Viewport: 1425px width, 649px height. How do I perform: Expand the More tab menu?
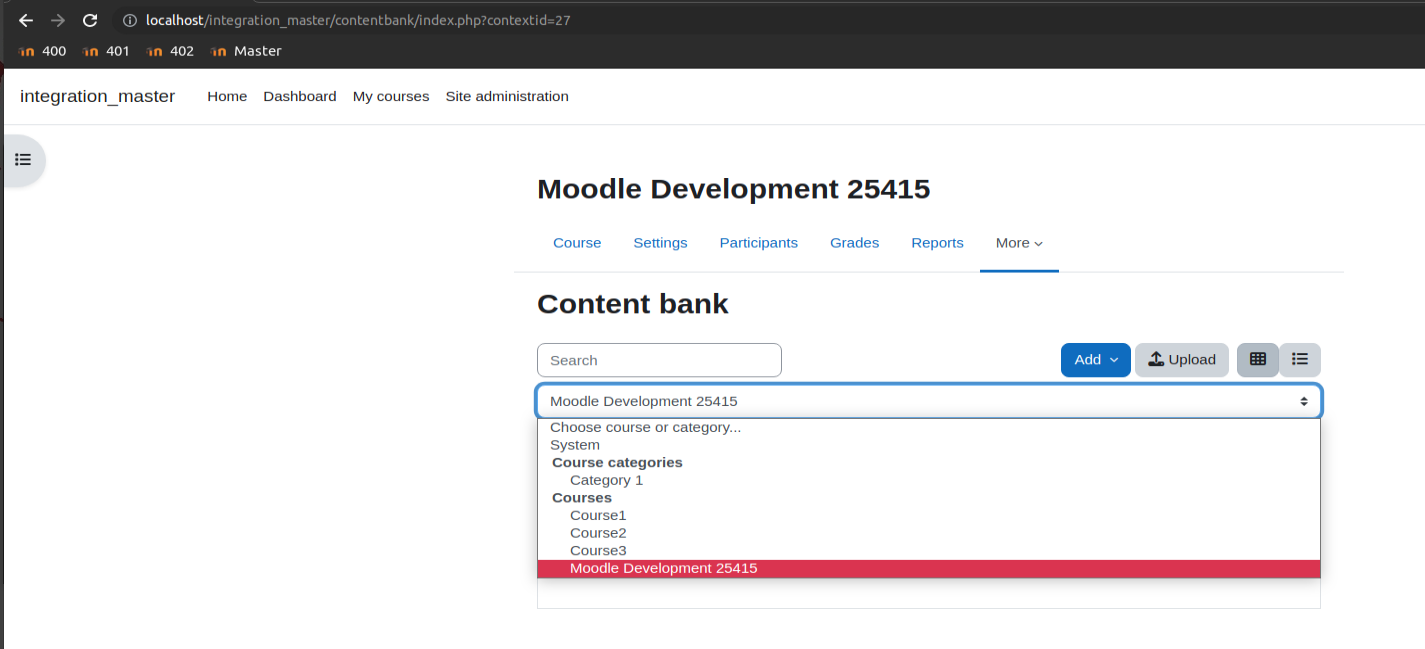(x=1019, y=243)
